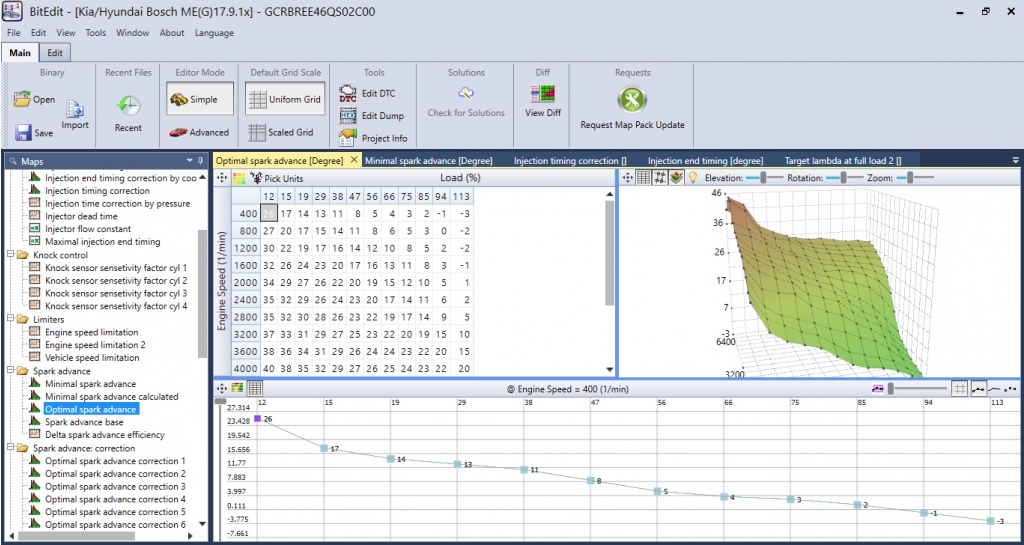Switch to the Edit ribbon tab
1024x545 pixels.
[x=56, y=53]
